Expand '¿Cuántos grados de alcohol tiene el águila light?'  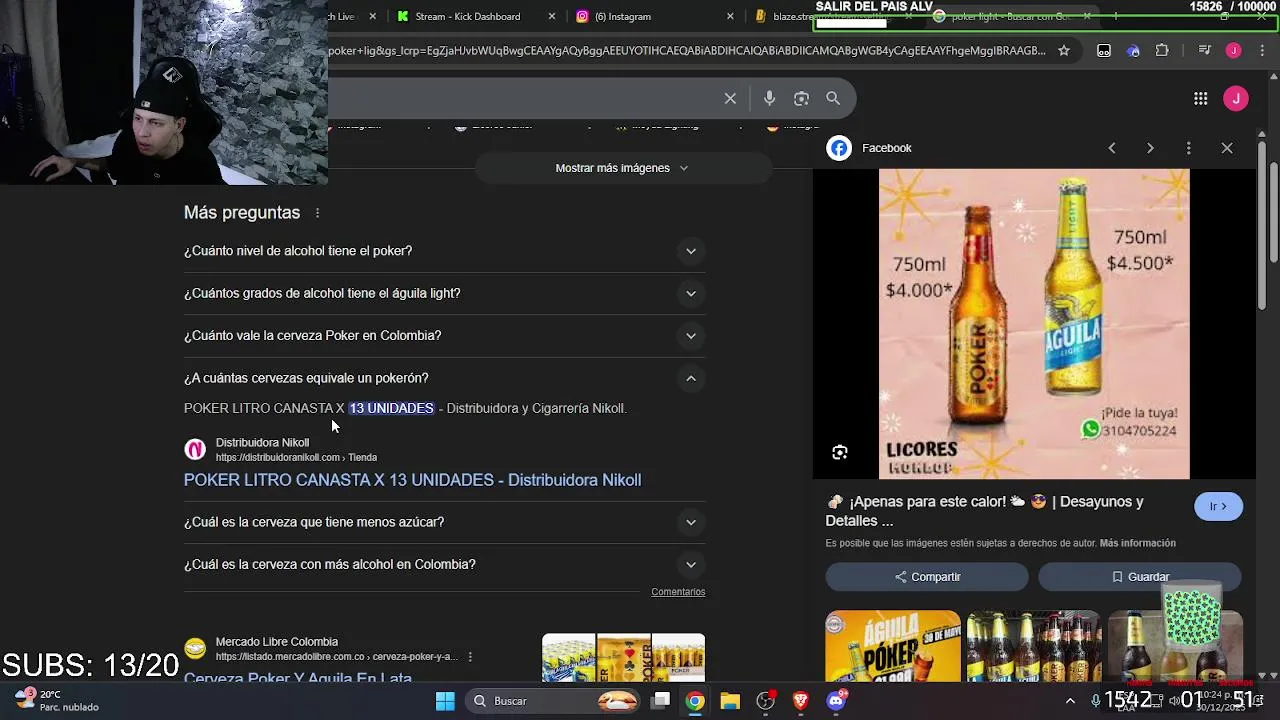pos(444,293)
